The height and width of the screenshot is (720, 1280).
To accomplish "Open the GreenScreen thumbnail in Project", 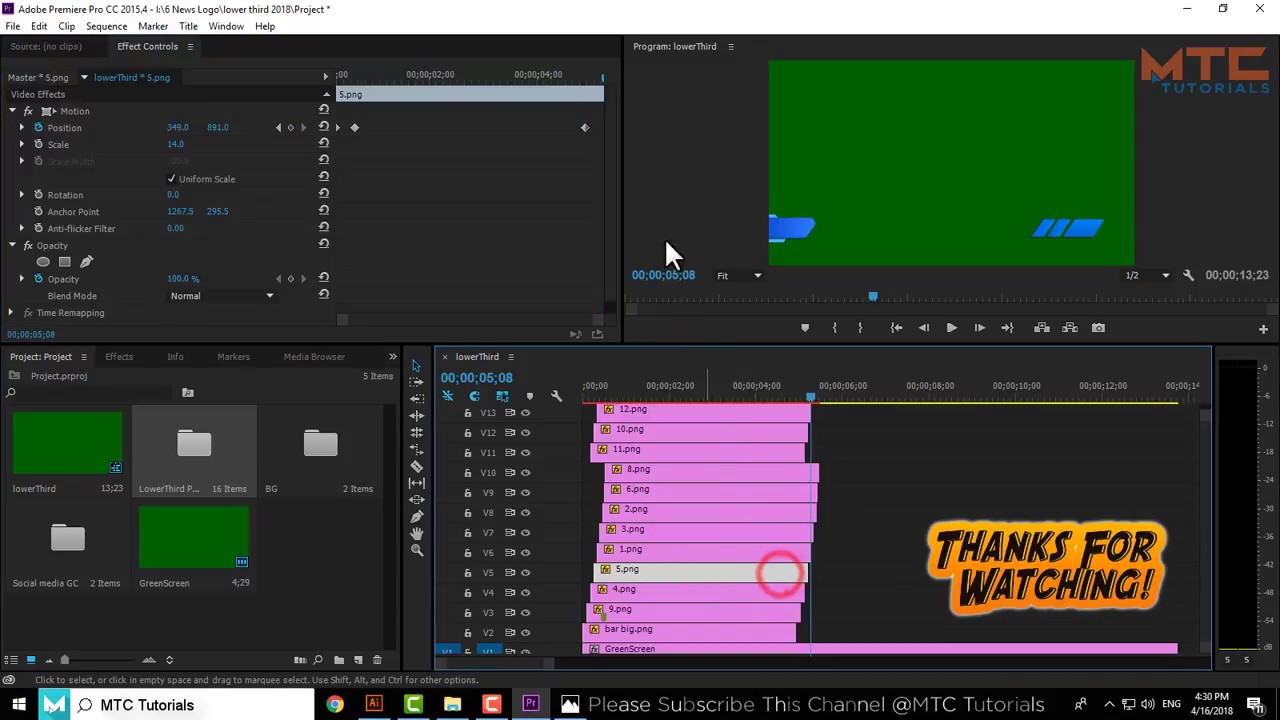I will click(x=194, y=537).
